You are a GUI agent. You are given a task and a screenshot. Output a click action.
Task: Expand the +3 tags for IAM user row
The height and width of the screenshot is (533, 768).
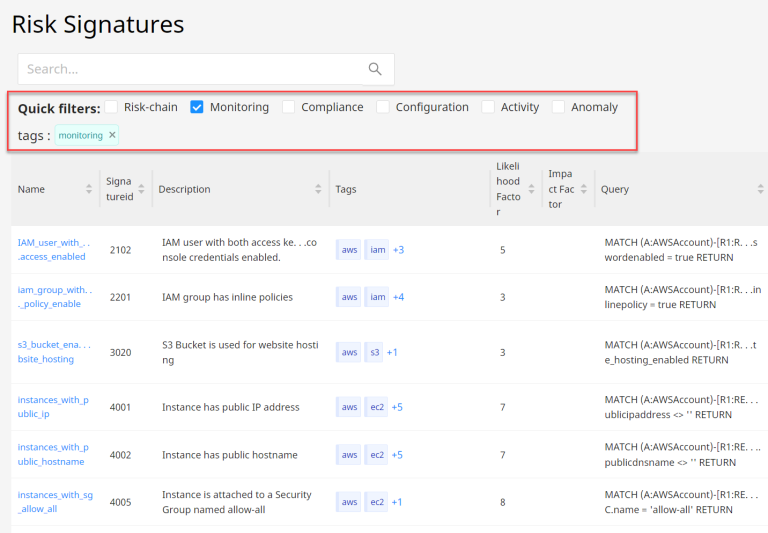398,249
